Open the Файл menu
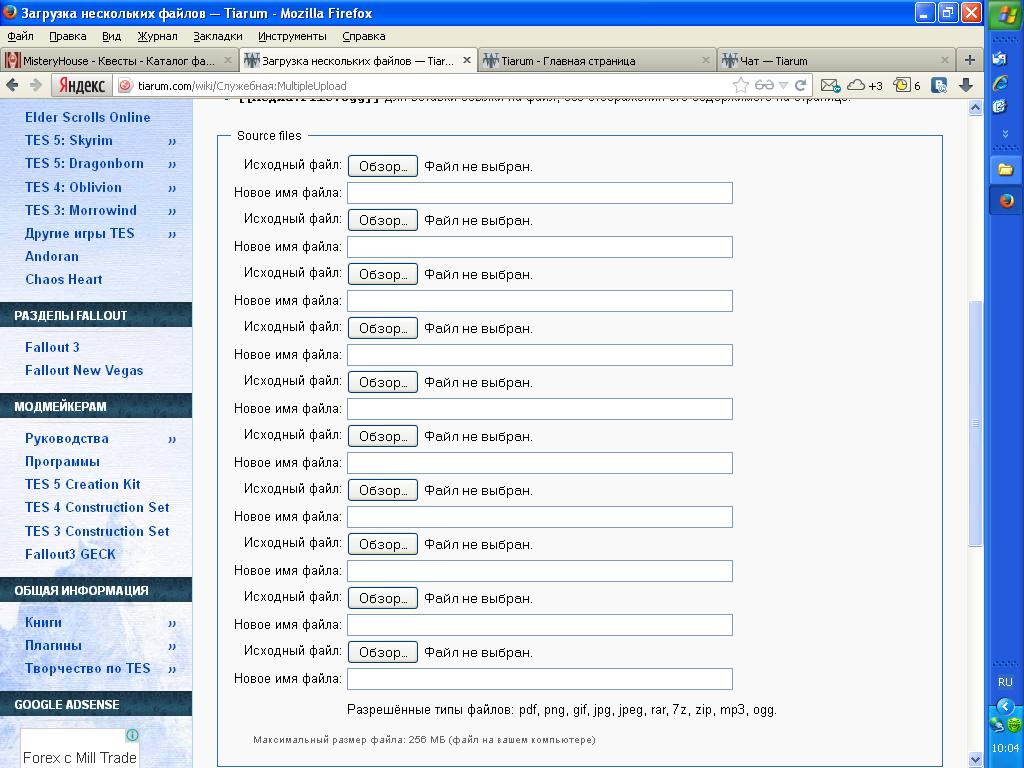The height and width of the screenshot is (768, 1024). (20, 37)
